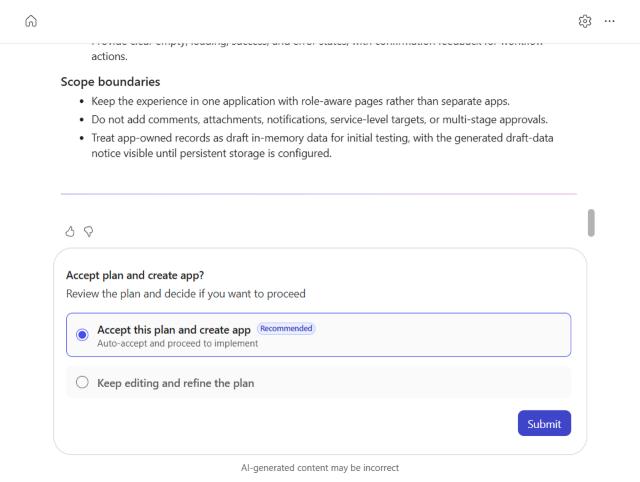640x482 pixels.
Task: Click the "Treat app-owned records as draft" bullet
Action: (322, 146)
